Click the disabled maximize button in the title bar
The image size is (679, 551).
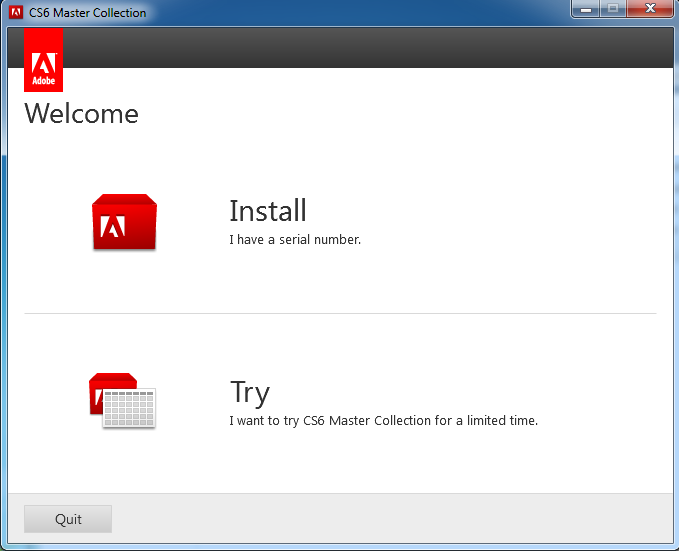pyautogui.click(x=613, y=9)
